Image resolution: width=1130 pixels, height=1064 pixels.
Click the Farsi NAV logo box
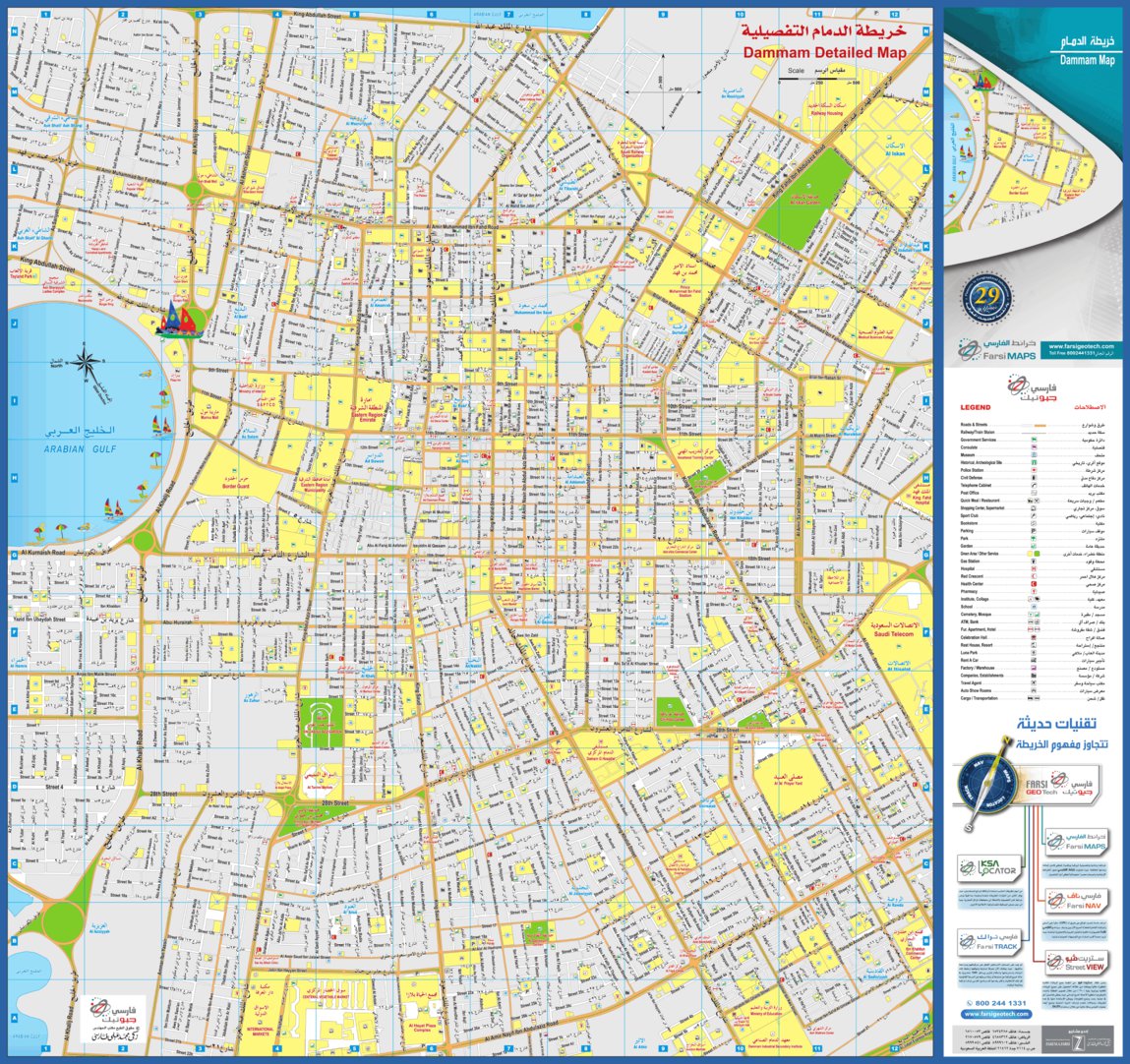click(x=1077, y=901)
